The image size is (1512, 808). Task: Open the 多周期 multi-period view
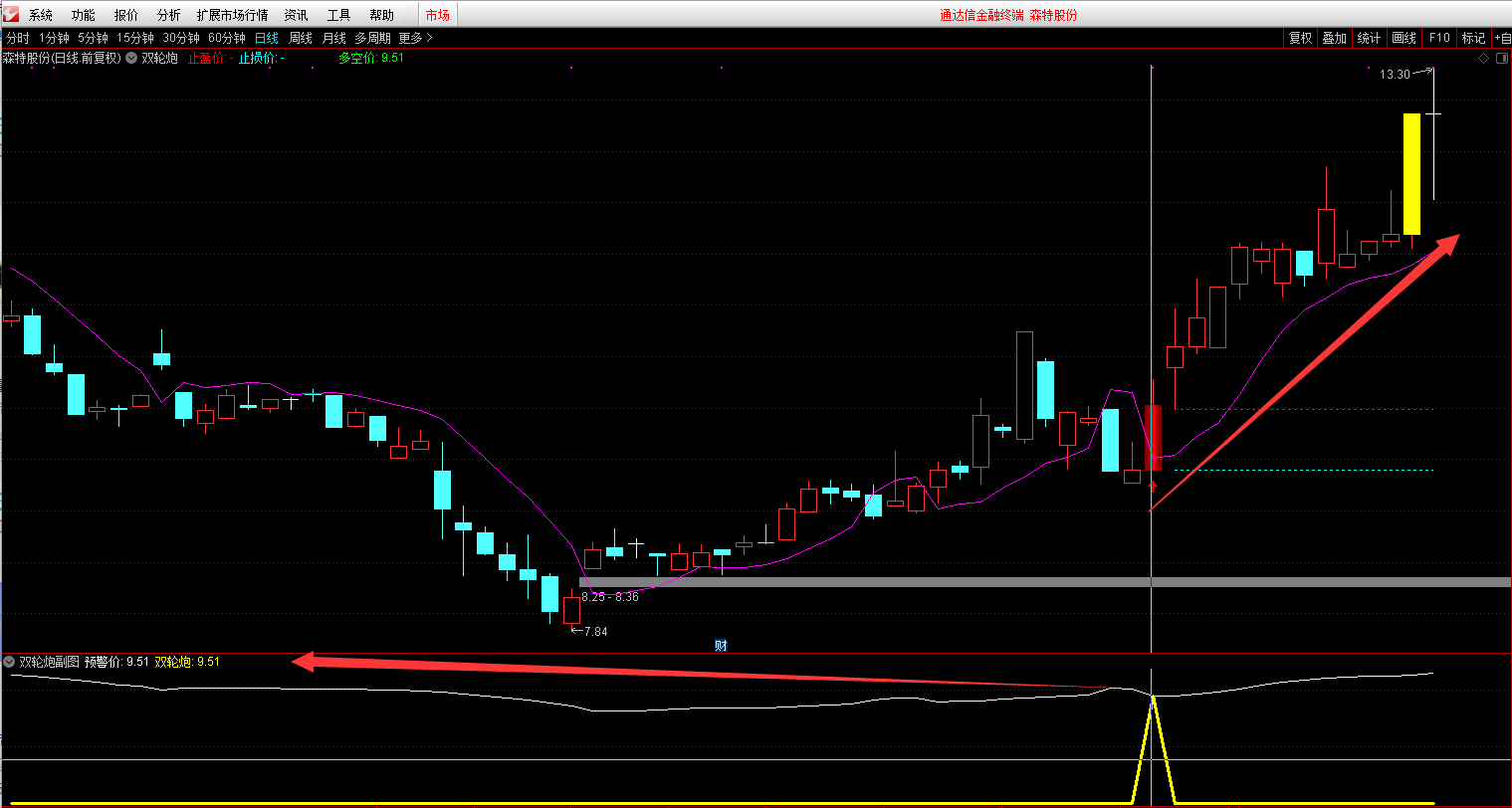(372, 38)
